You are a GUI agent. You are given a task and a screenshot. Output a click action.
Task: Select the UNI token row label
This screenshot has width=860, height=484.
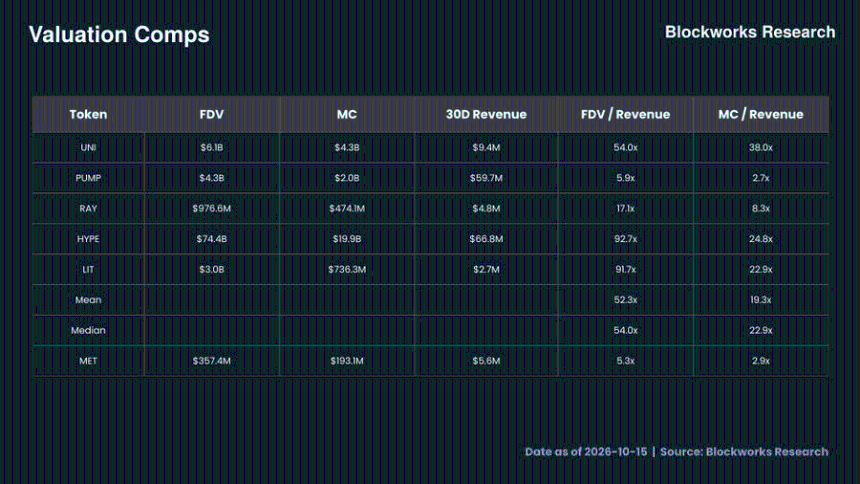88,148
